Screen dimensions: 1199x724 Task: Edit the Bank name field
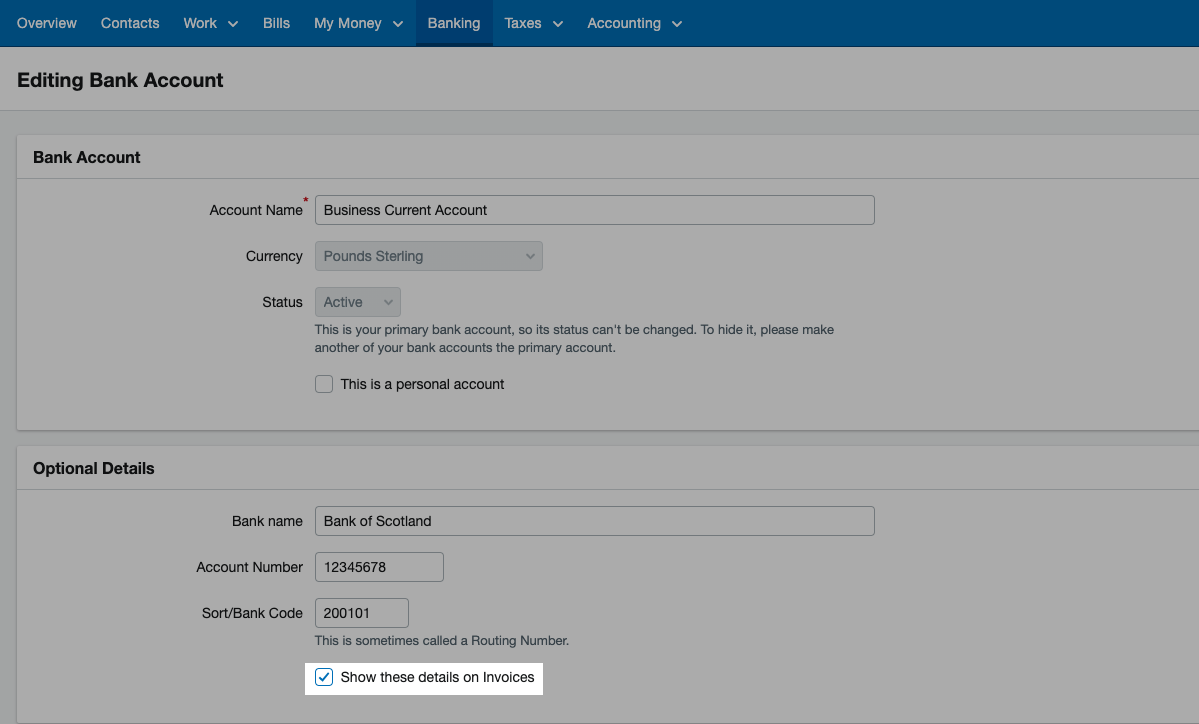[594, 521]
